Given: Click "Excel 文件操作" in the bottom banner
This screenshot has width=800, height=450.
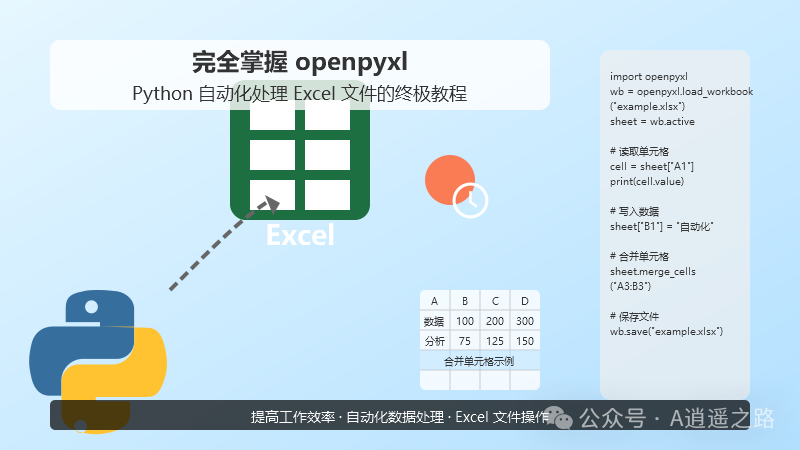Looking at the screenshot, I should (502, 417).
